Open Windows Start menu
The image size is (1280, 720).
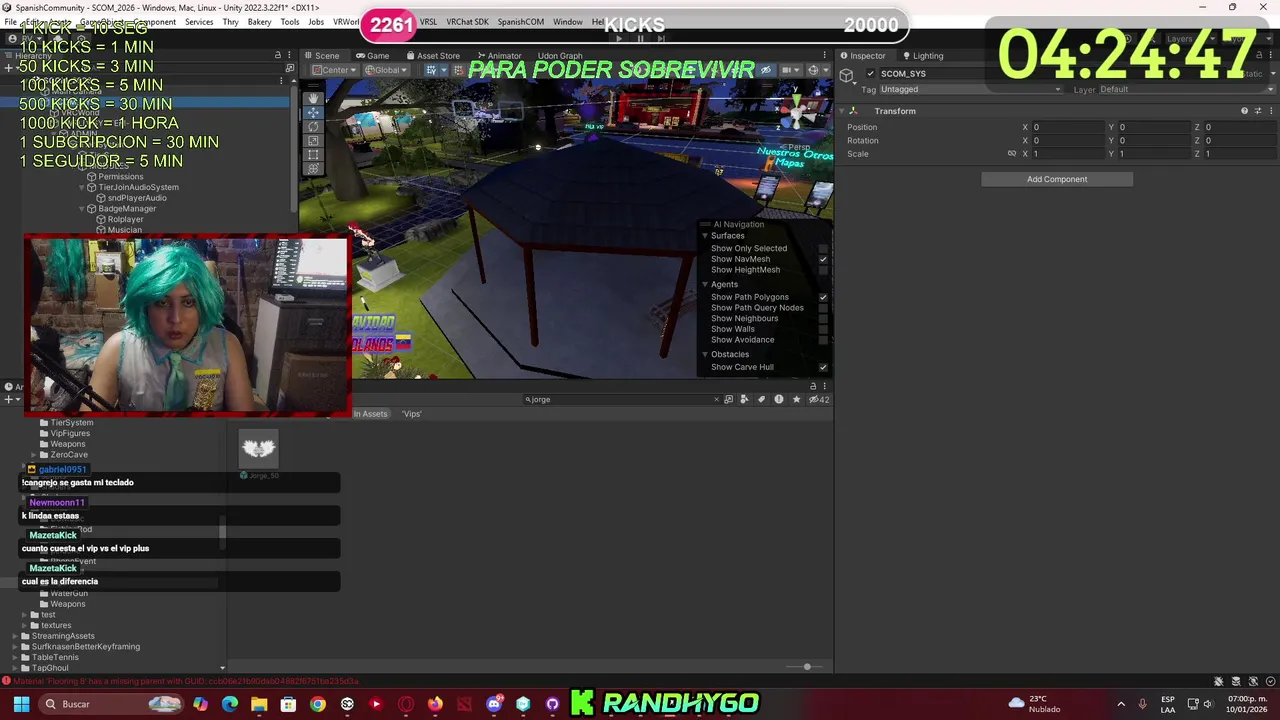[x=21, y=704]
